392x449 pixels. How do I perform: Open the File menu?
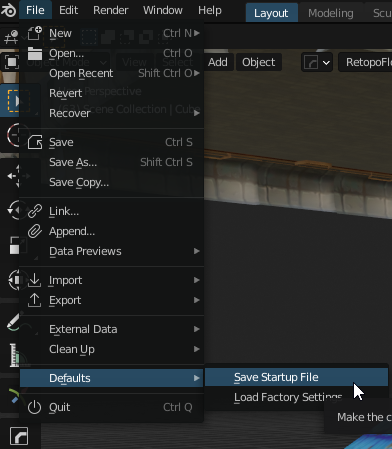point(35,10)
